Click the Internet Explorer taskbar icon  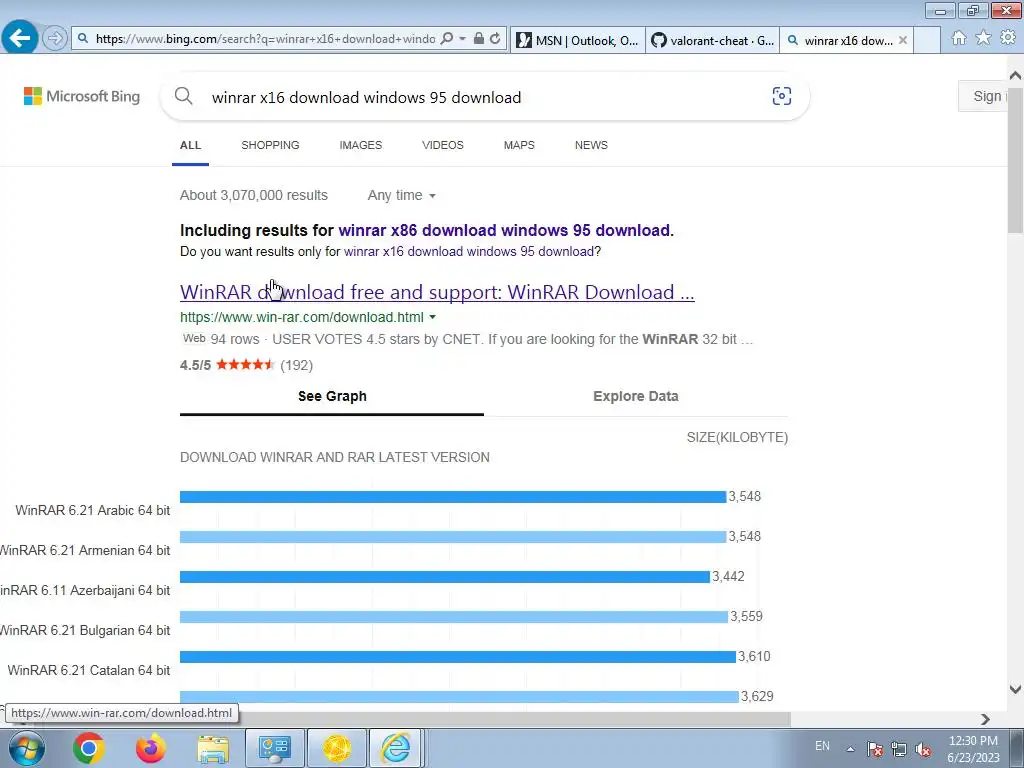(x=396, y=748)
